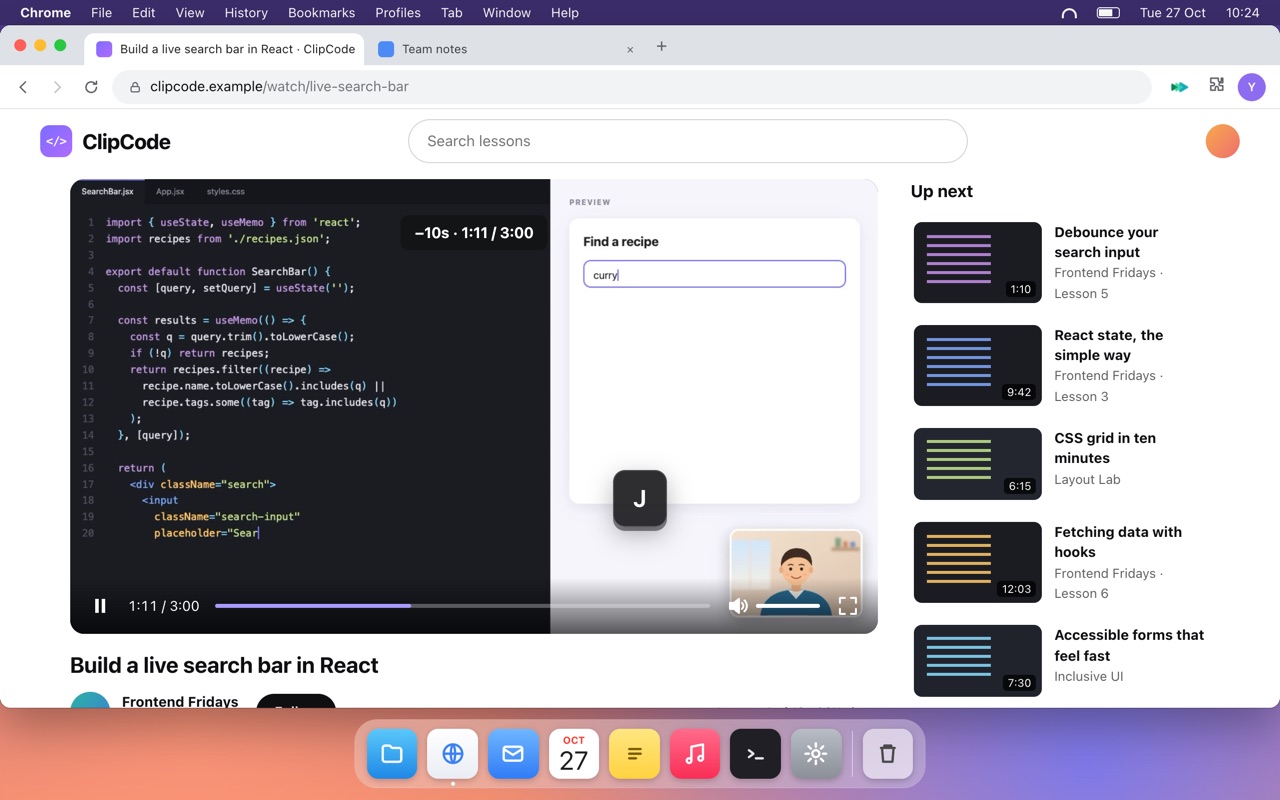Open Terminal from the Dock
This screenshot has width=1280, height=800.
[x=755, y=754]
